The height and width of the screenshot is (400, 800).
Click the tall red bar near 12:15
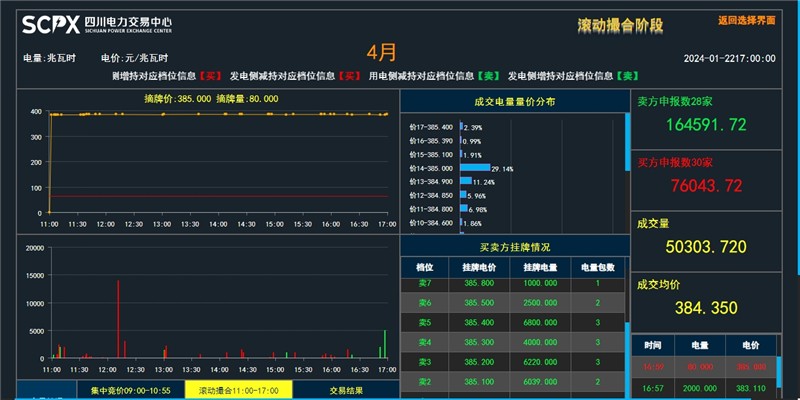(119, 320)
